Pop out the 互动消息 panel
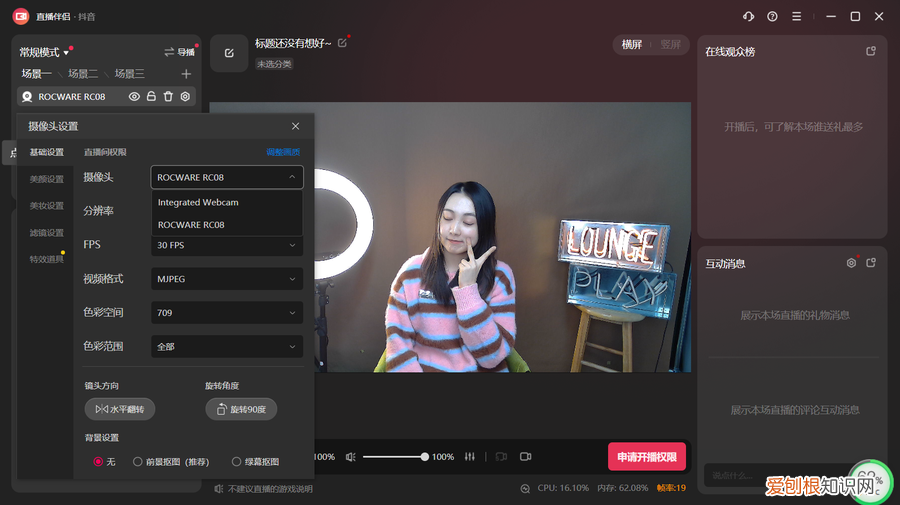900x505 pixels. [x=871, y=263]
